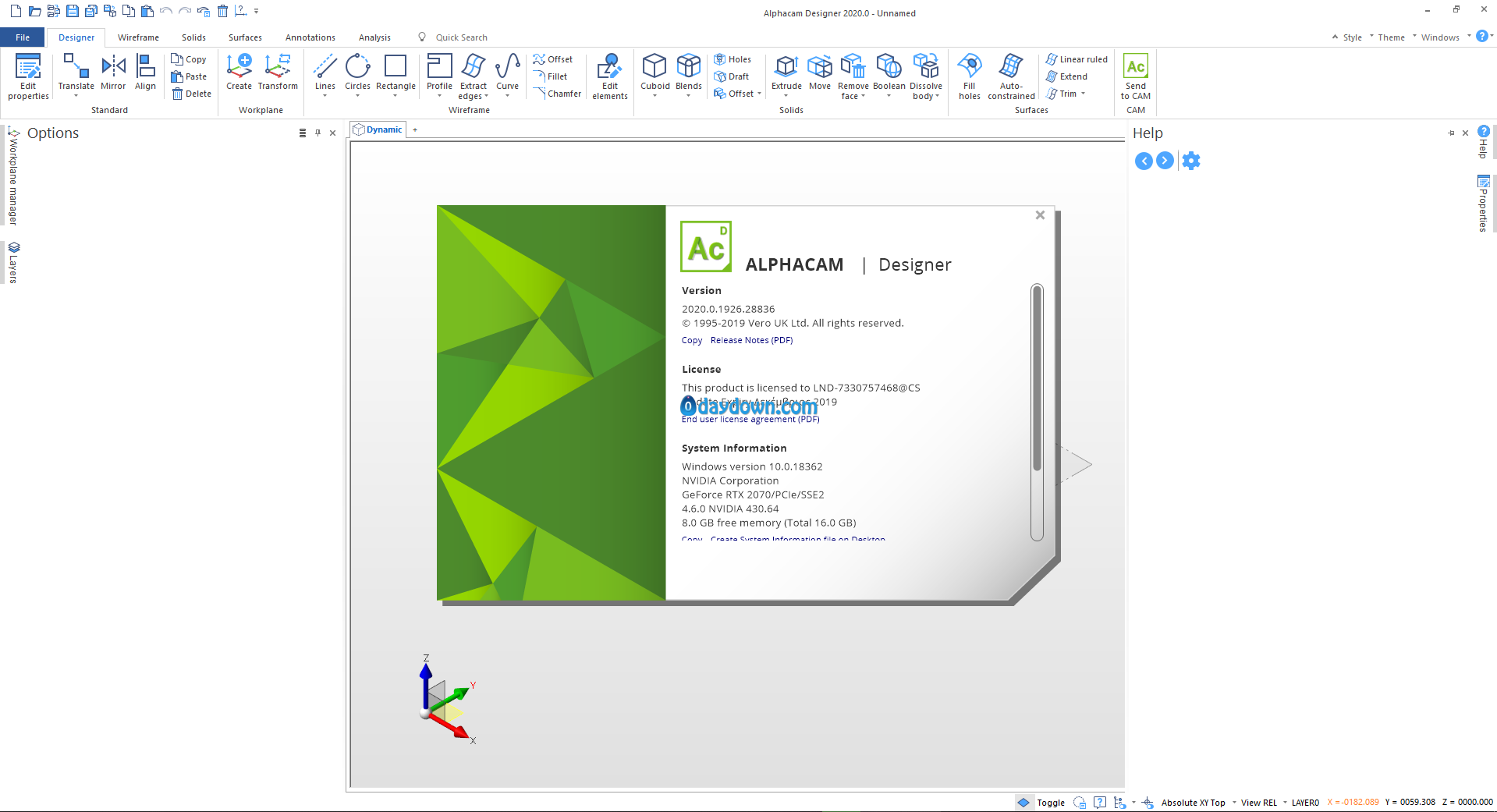This screenshot has width=1497, height=812.
Task: Open the Layers side tab
Action: click(13, 263)
